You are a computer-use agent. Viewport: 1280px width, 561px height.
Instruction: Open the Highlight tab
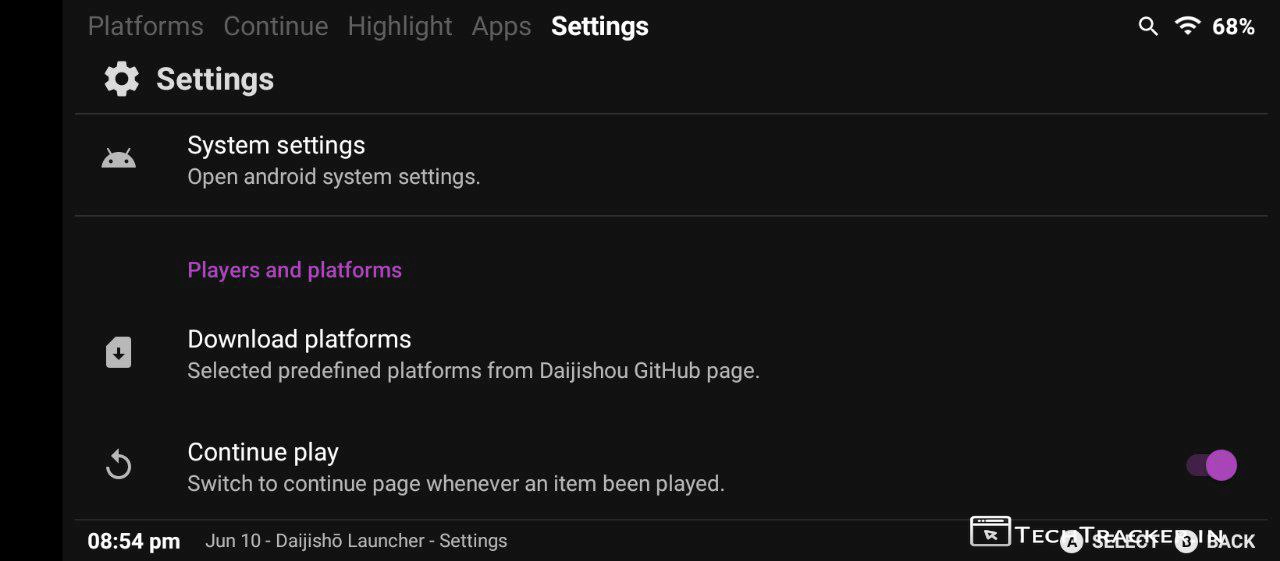tap(400, 27)
